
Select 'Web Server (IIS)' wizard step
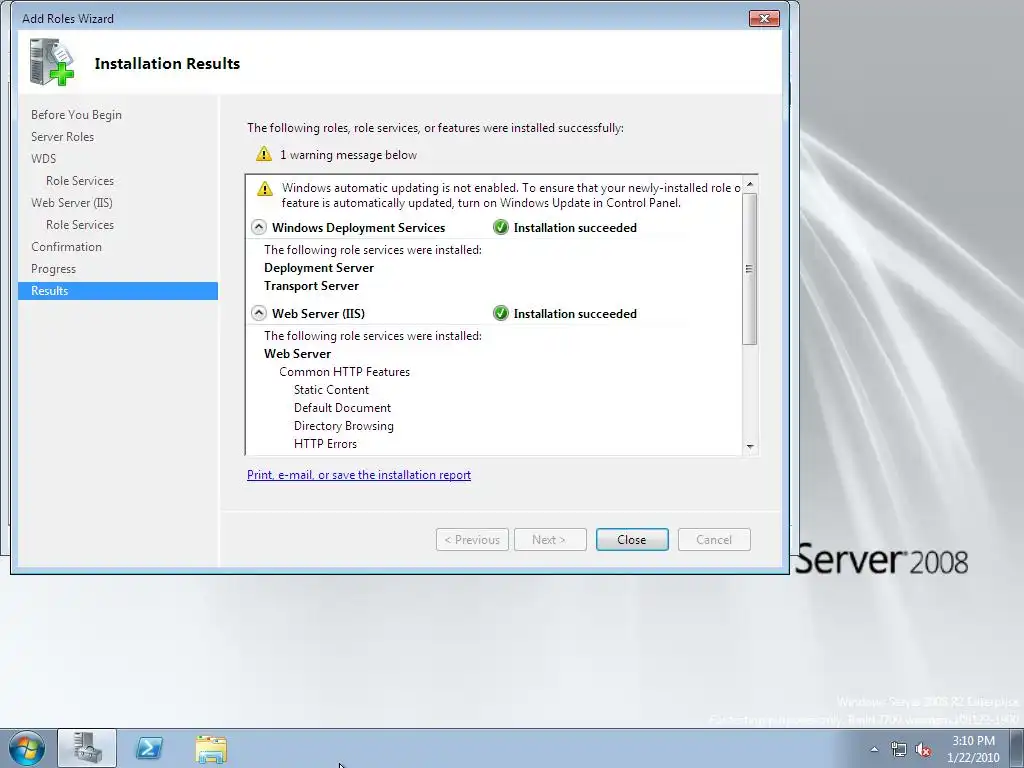click(x=72, y=203)
